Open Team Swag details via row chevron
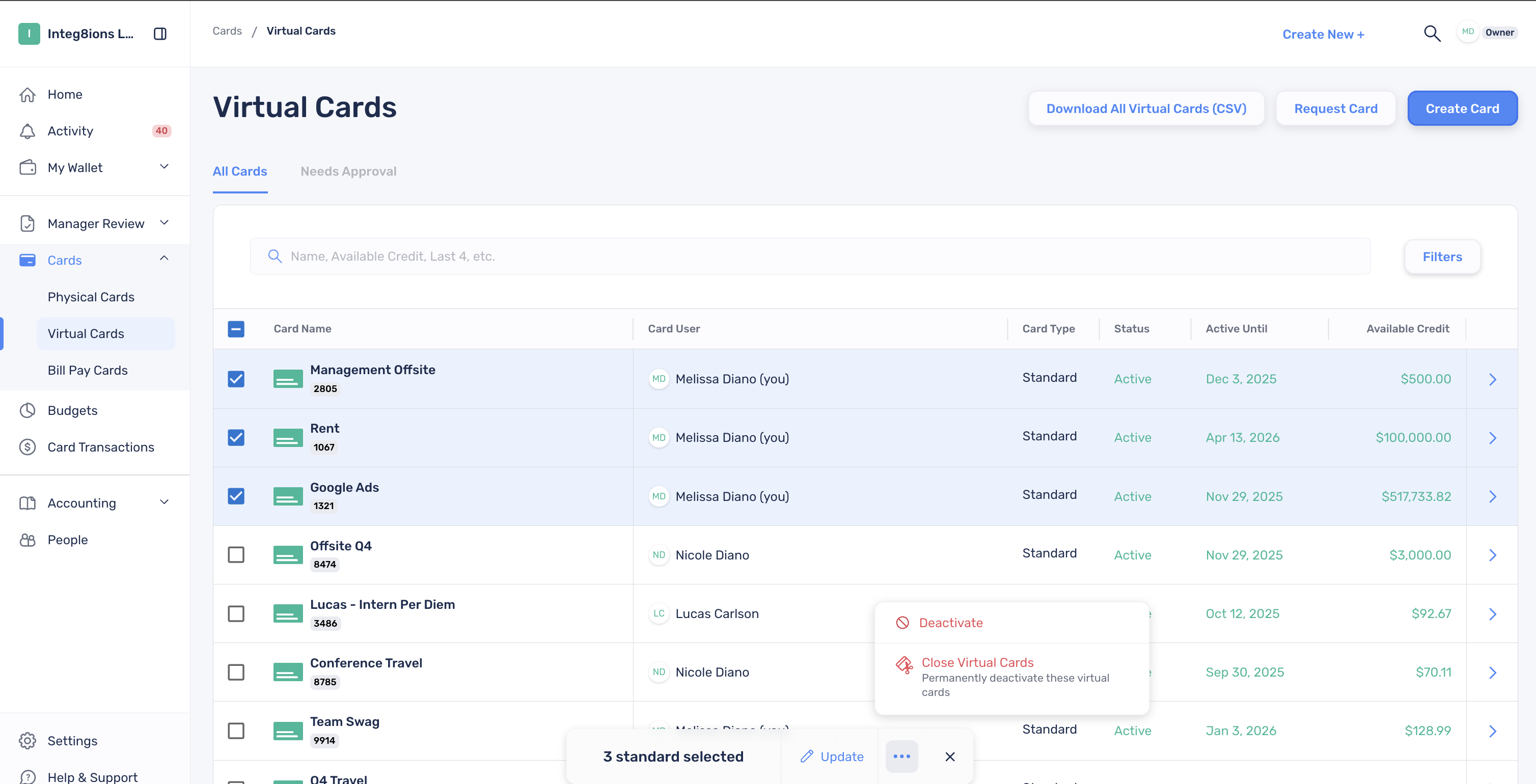 [1493, 731]
